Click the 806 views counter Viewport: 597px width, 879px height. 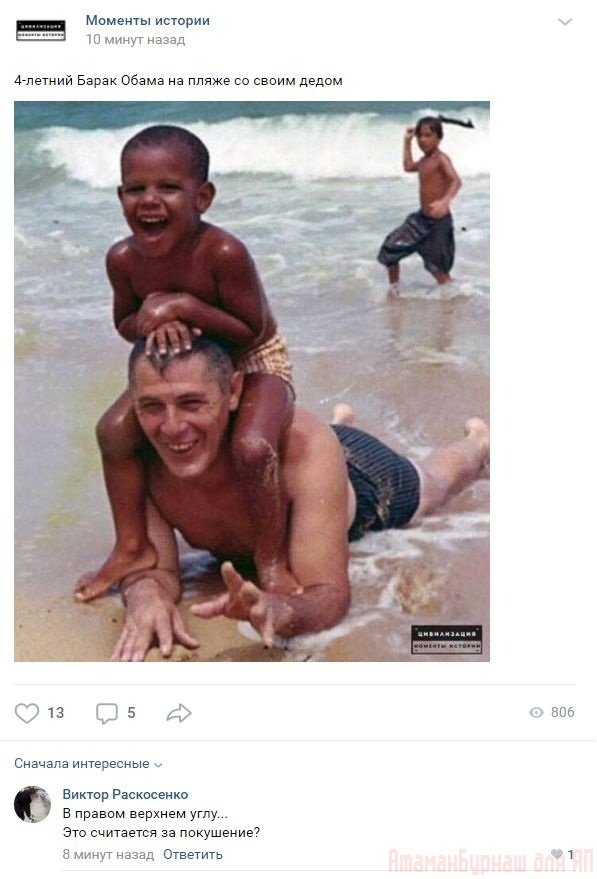(x=562, y=713)
